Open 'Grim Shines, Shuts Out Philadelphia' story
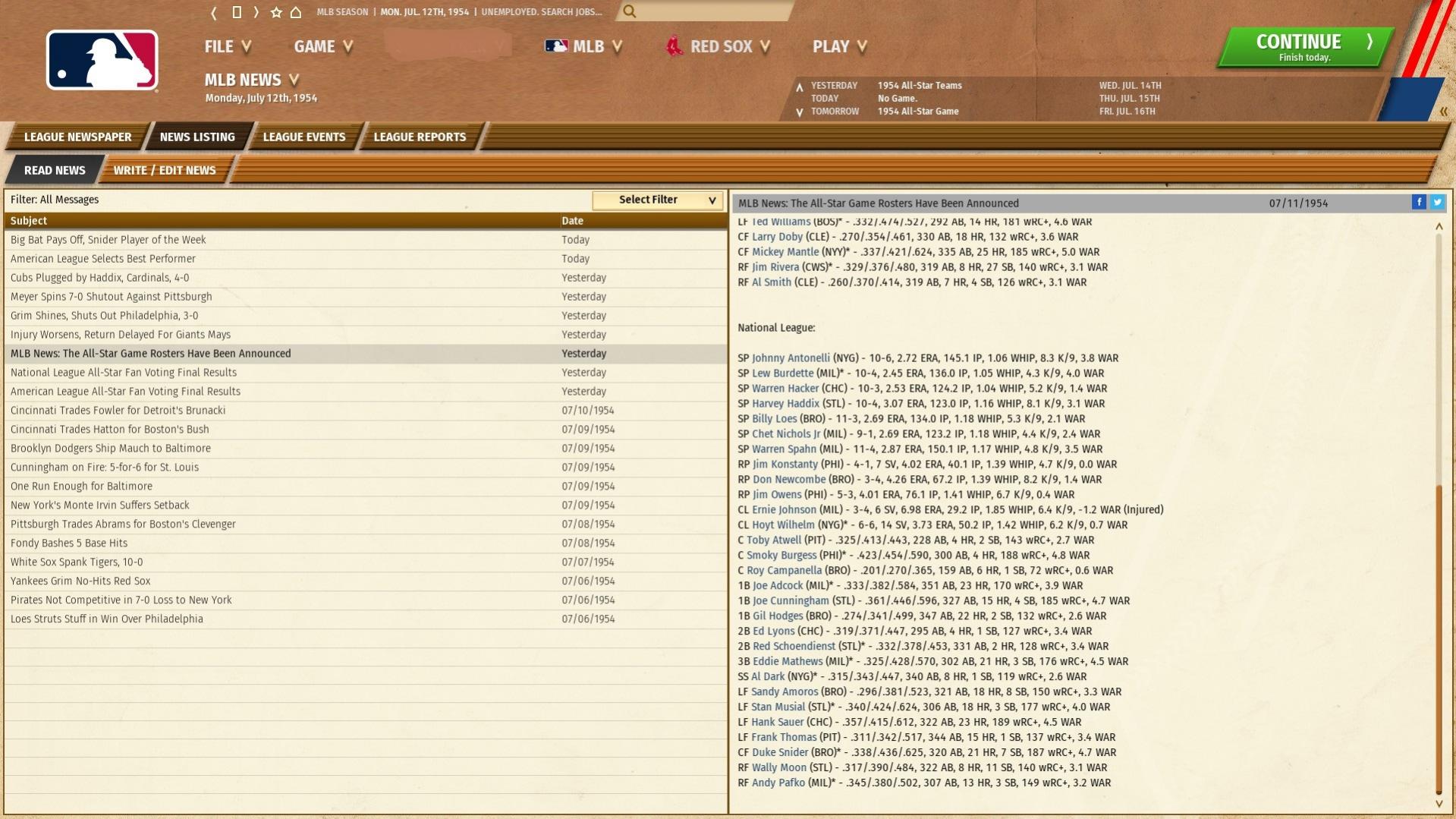The width and height of the screenshot is (1456, 819). pos(366,316)
